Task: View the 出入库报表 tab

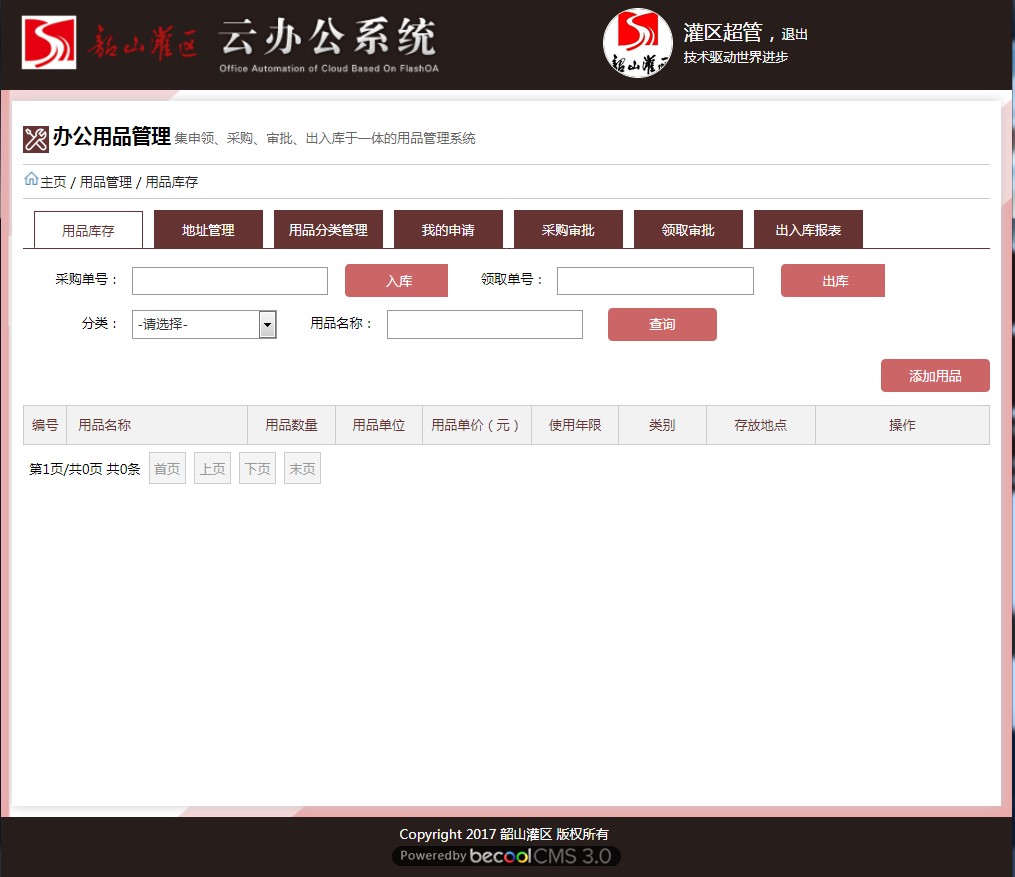Action: 808,230
